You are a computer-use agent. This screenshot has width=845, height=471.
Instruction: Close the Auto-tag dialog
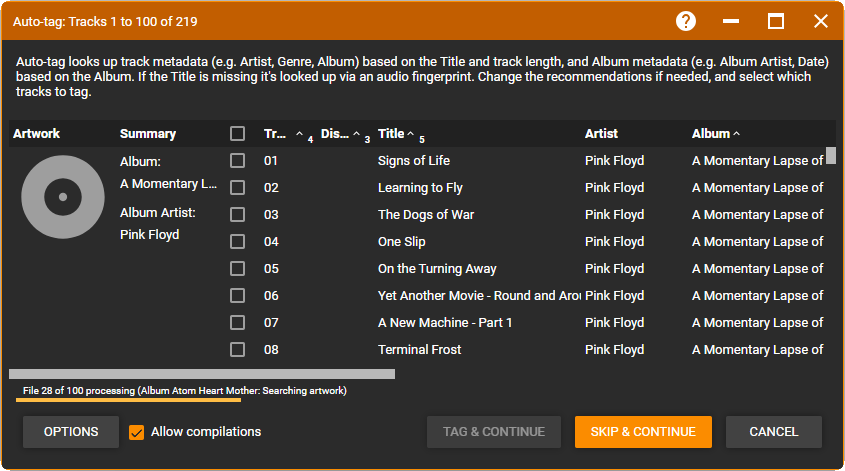click(821, 21)
